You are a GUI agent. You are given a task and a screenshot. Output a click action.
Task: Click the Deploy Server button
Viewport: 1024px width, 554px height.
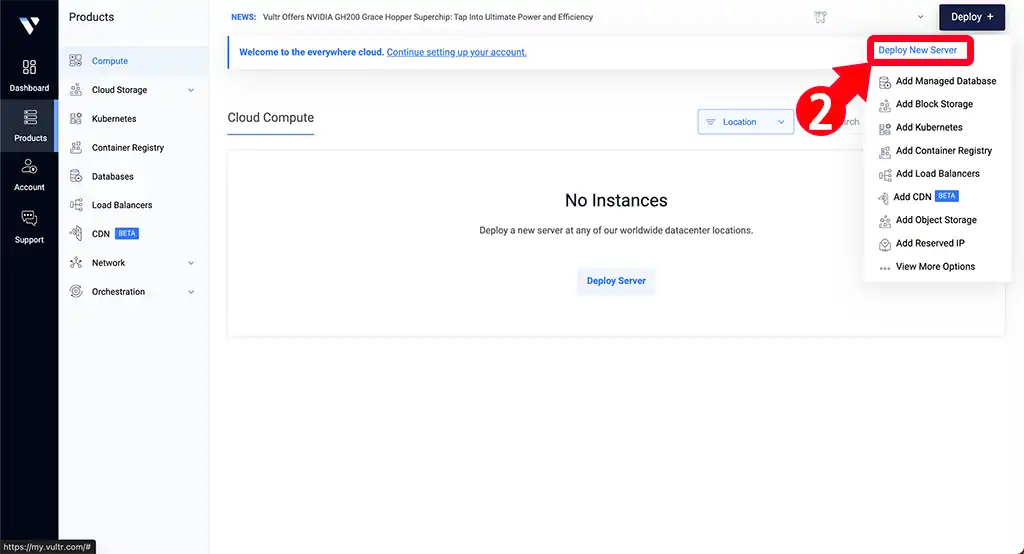(616, 281)
